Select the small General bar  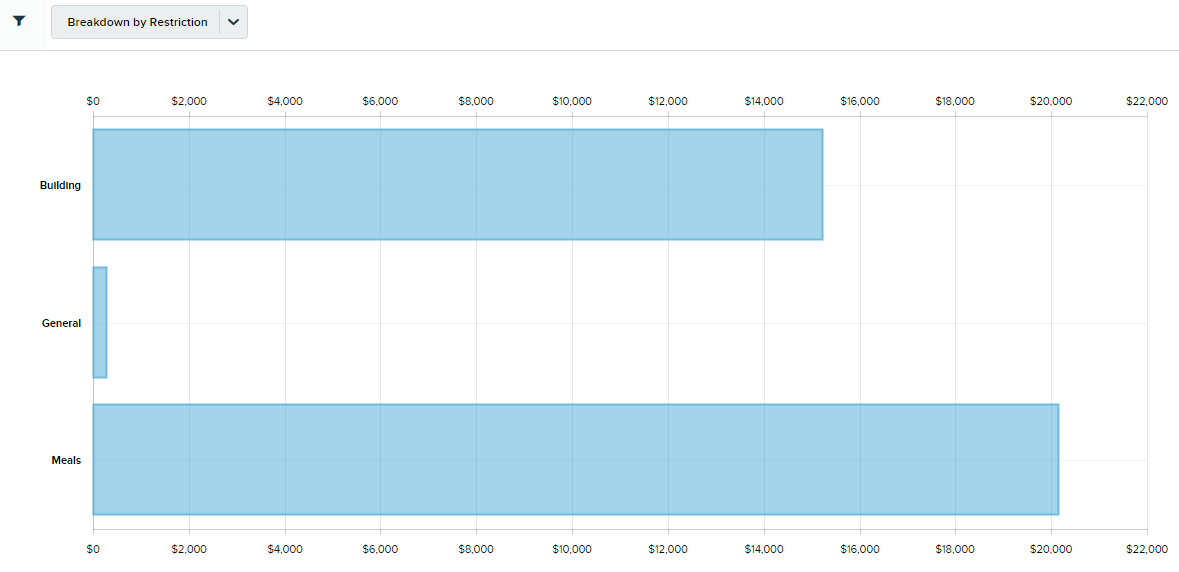coord(100,322)
